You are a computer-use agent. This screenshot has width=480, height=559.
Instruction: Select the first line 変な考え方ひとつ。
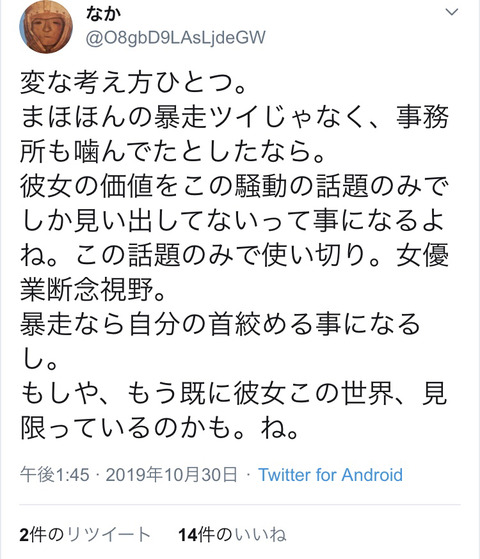click(133, 83)
